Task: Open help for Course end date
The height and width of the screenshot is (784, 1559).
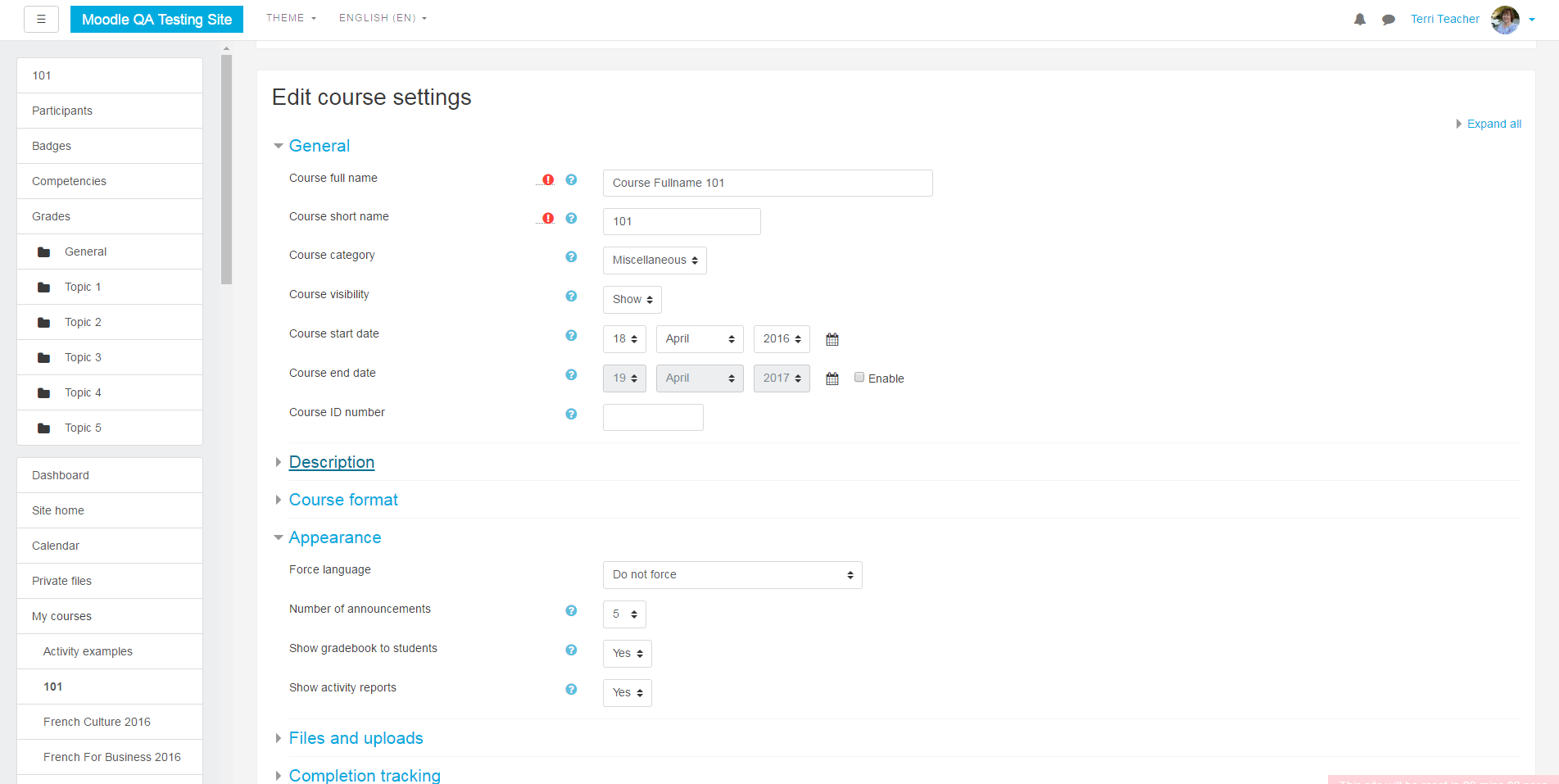Action: pyautogui.click(x=571, y=374)
